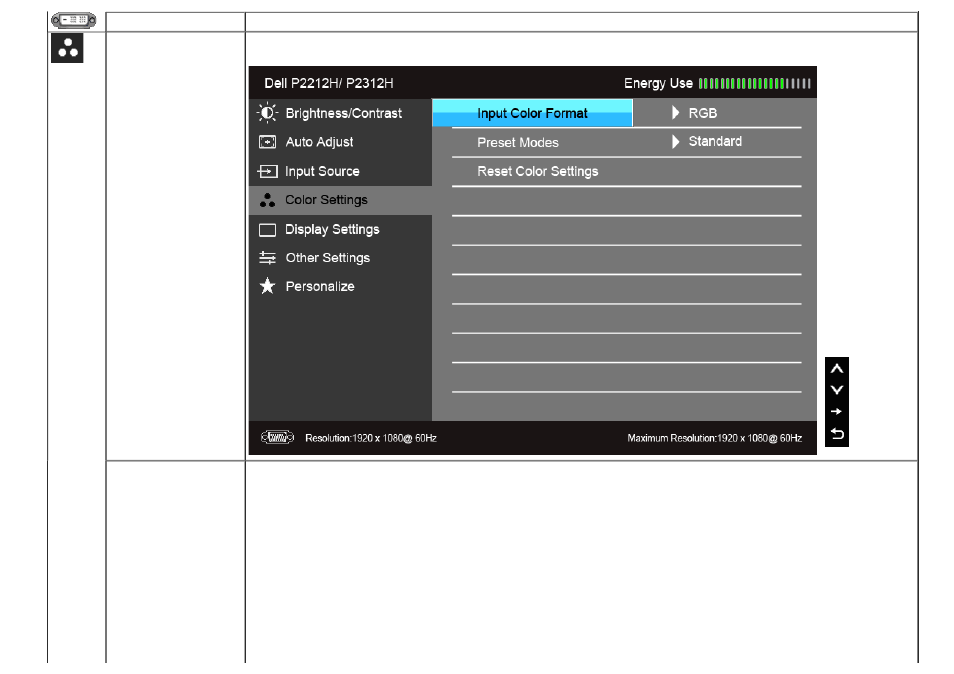The image size is (954, 674).
Task: Click the DVI connector icon at top left
Action: pos(74,21)
